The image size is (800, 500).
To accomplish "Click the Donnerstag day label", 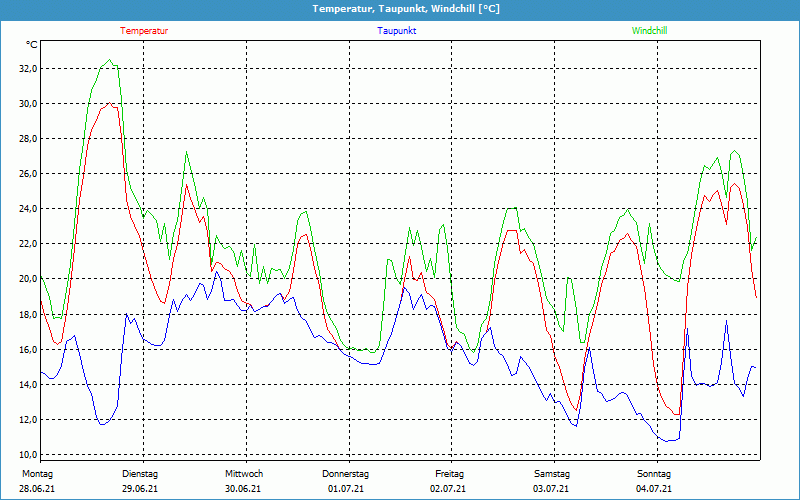I will [x=345, y=474].
